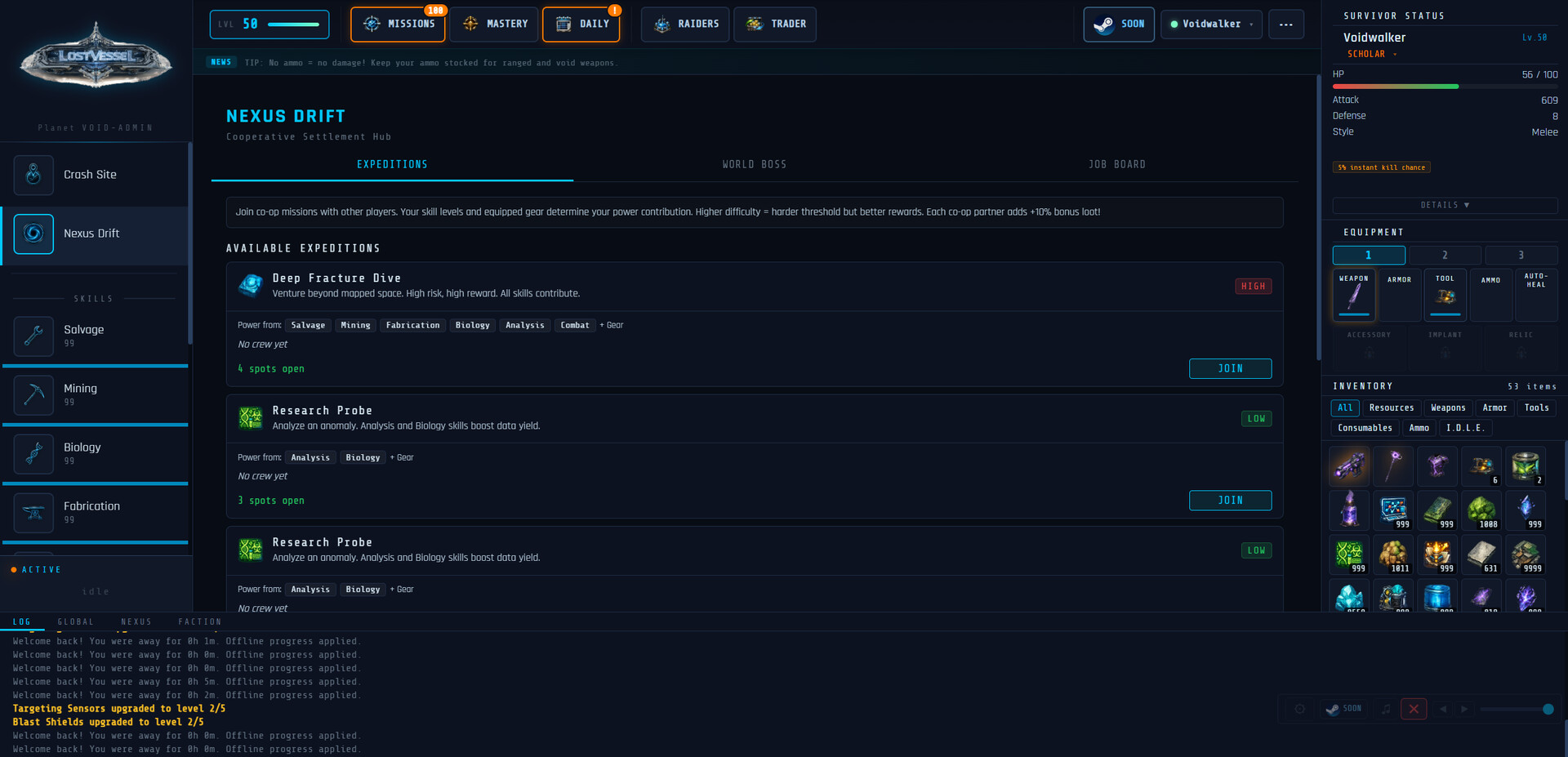Open the Global chat tab
The width and height of the screenshot is (1568, 757).
pos(75,622)
